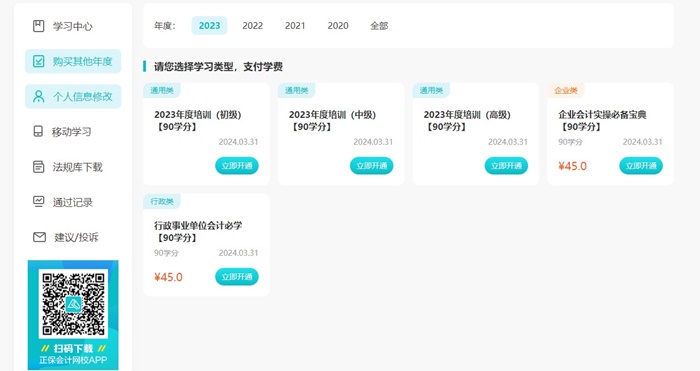
Task: Click the 2023年度培训 (中级) course title
Action: [333, 121]
